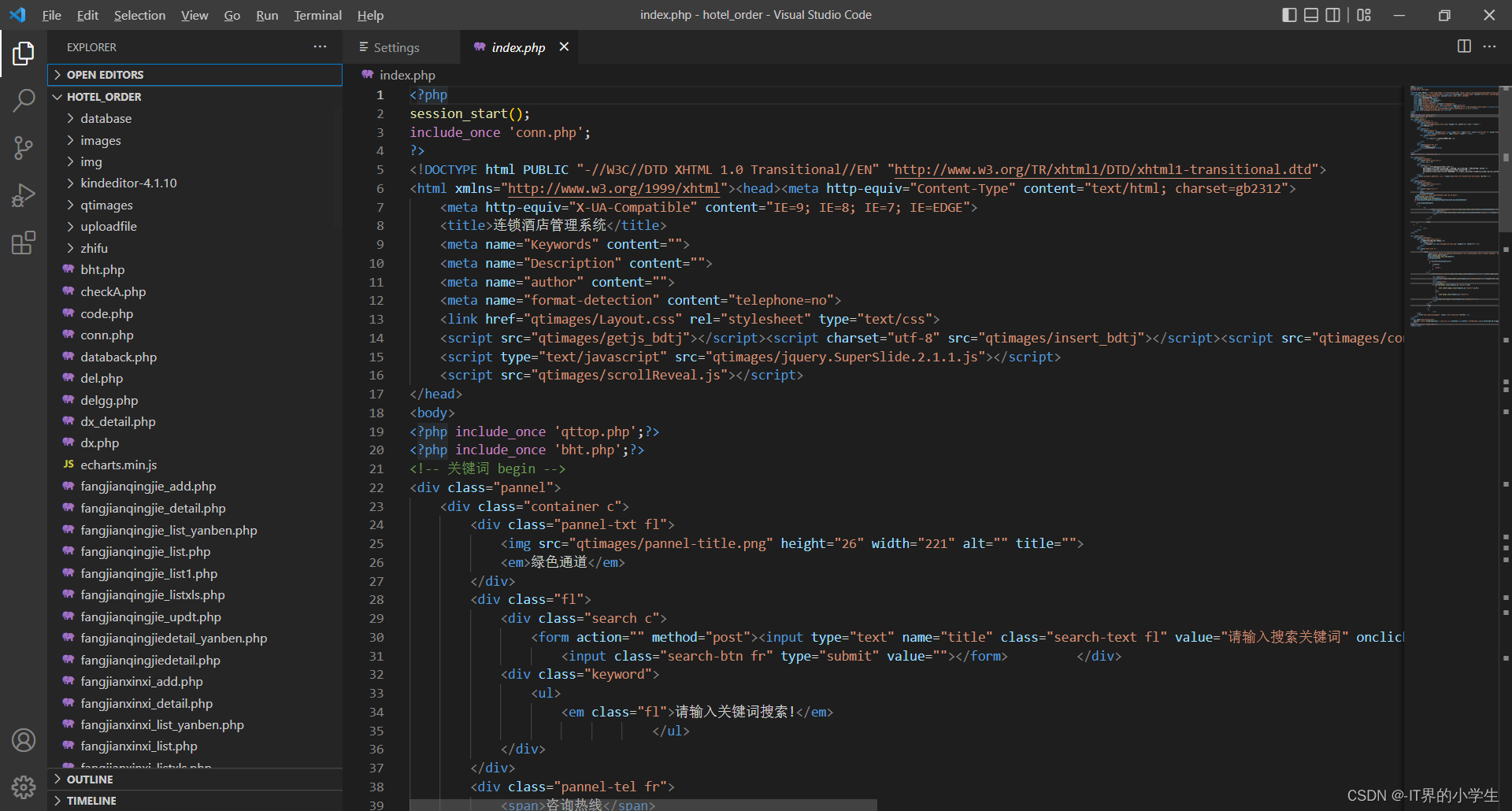Click line number 22 in gutter

point(376,487)
